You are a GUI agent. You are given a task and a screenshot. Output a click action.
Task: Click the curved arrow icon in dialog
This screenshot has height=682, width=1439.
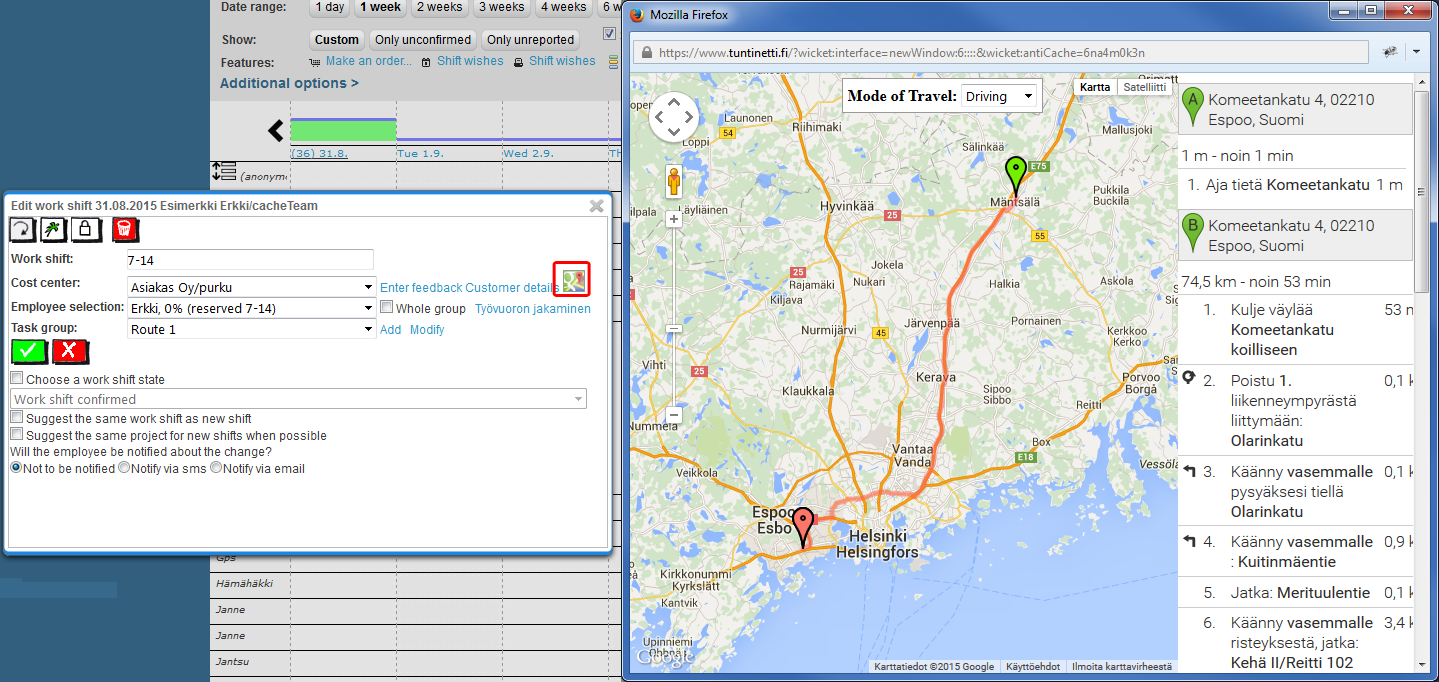click(22, 230)
